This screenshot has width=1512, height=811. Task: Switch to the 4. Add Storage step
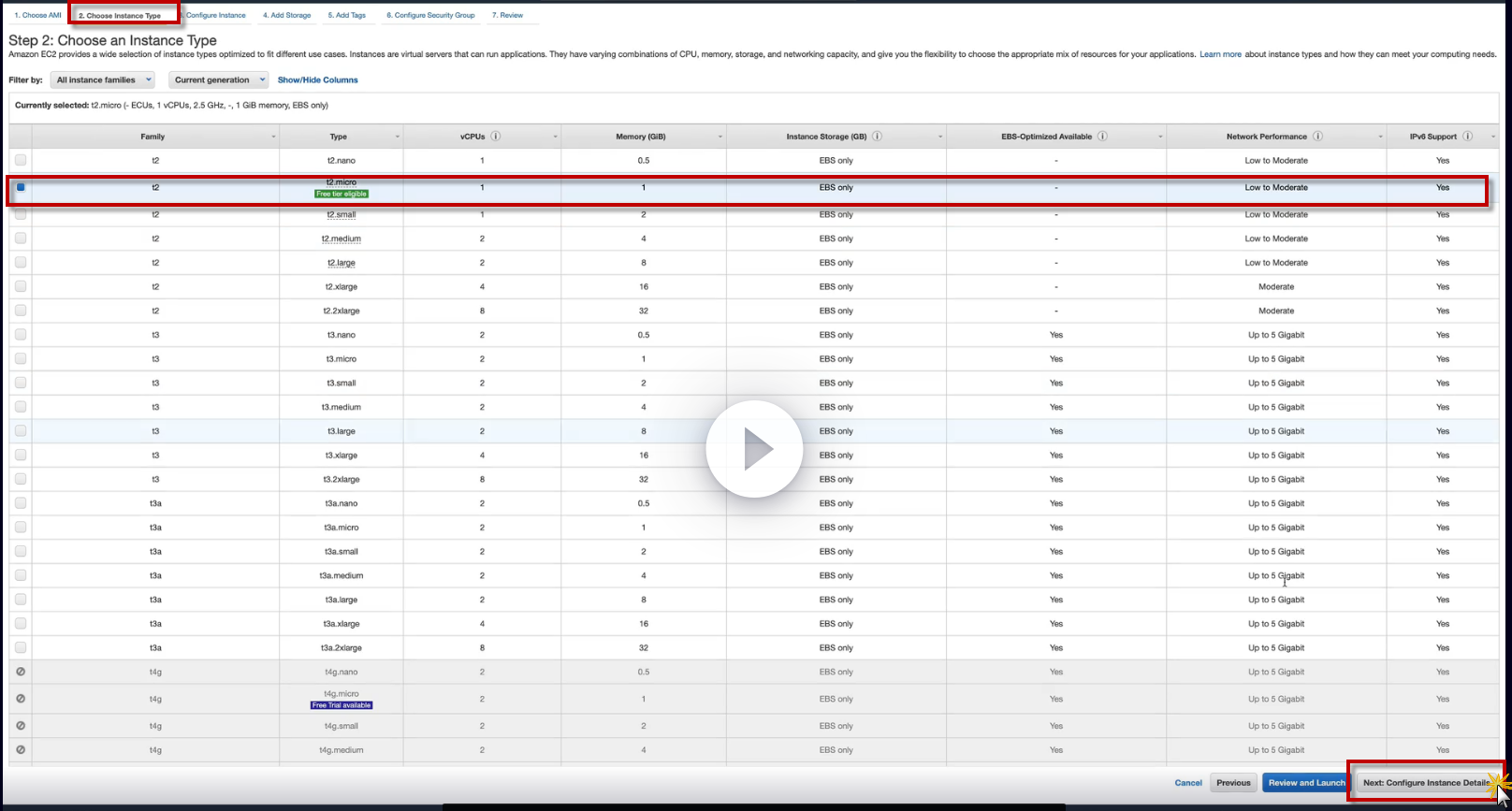pos(287,15)
